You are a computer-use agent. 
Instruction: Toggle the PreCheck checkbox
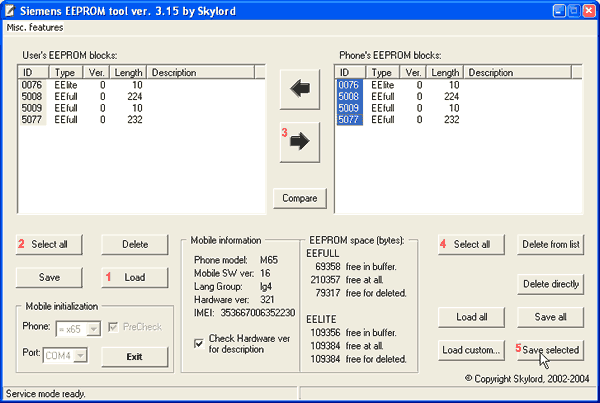pos(113,327)
